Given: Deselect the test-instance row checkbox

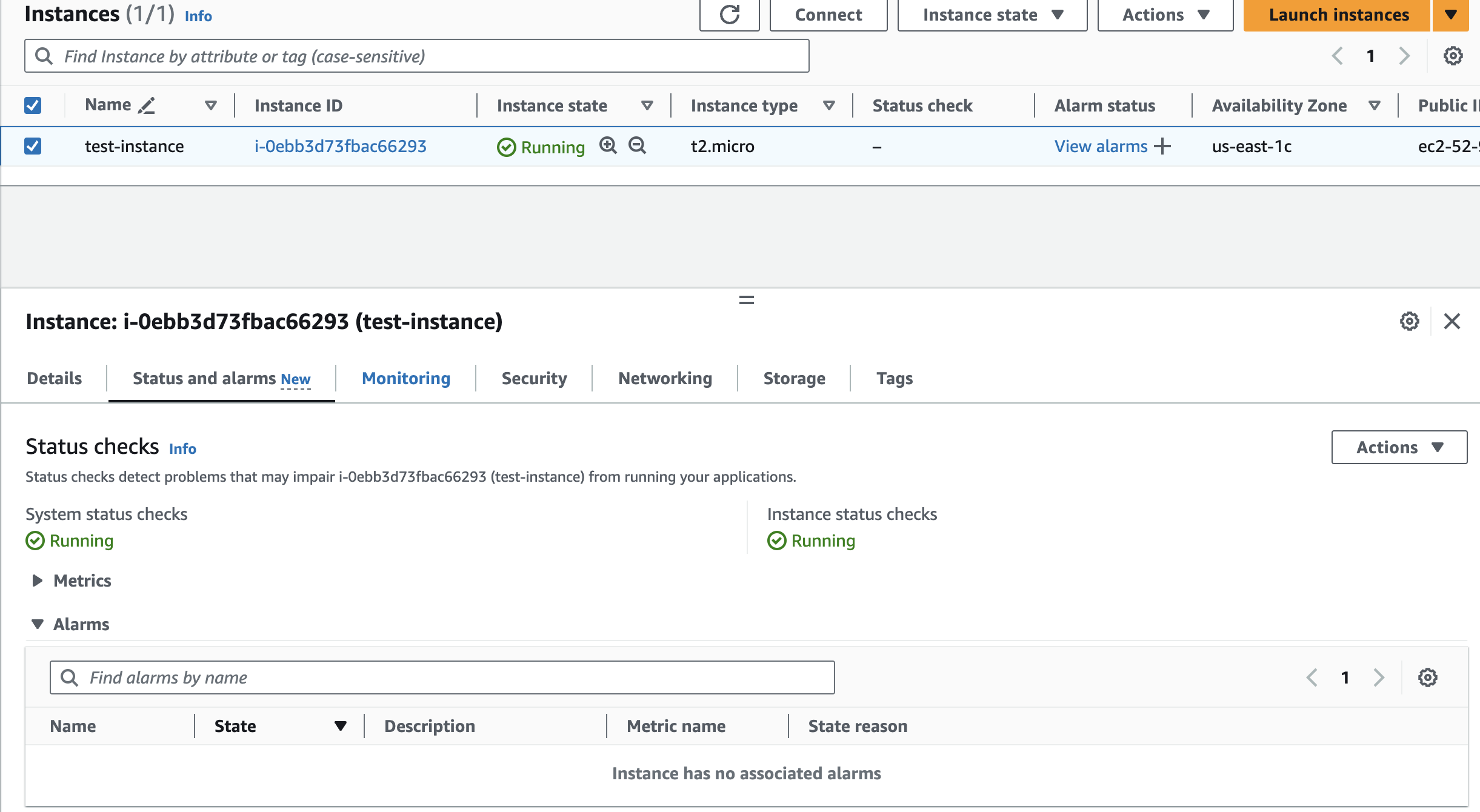Looking at the screenshot, I should pos(33,146).
